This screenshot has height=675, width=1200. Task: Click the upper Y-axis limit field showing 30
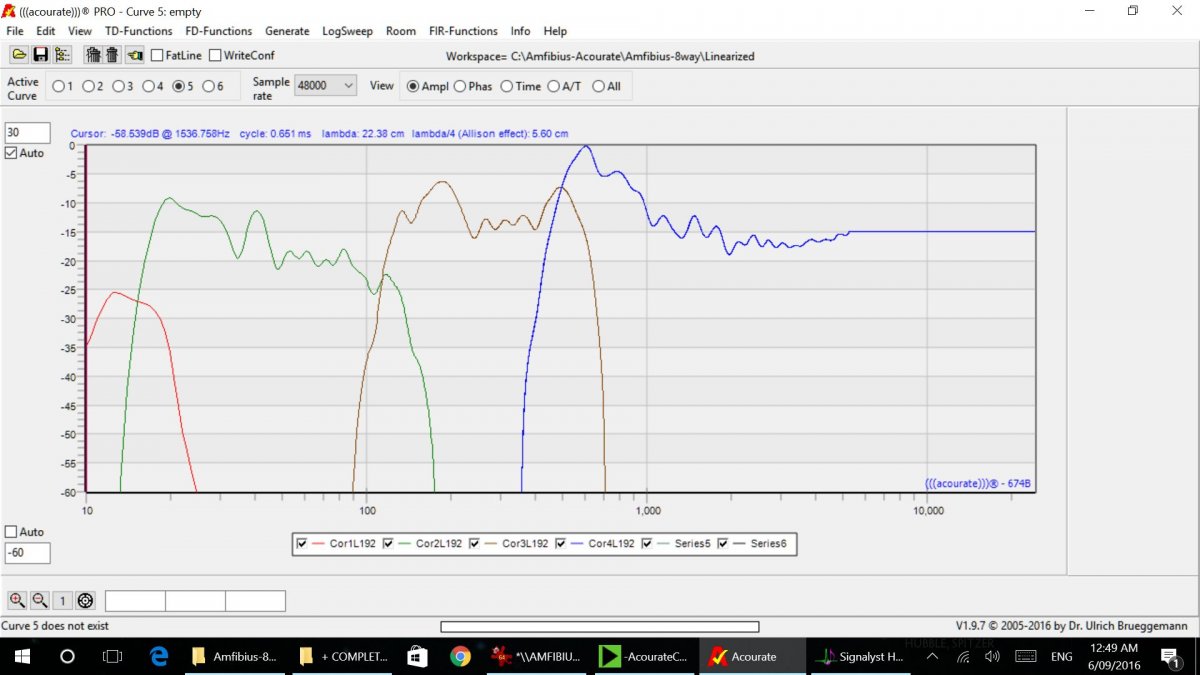pos(27,133)
